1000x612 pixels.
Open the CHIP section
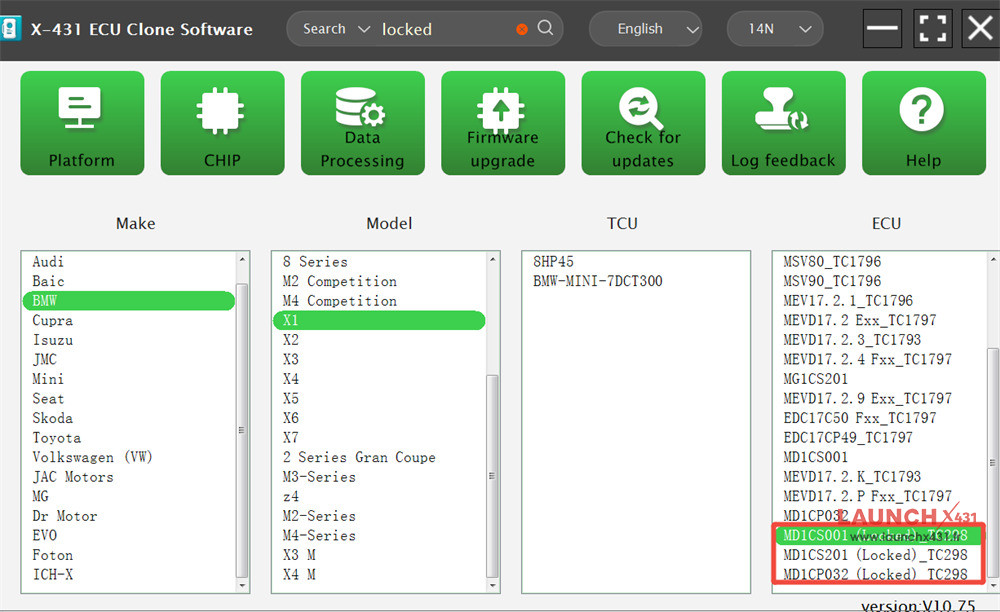click(223, 123)
